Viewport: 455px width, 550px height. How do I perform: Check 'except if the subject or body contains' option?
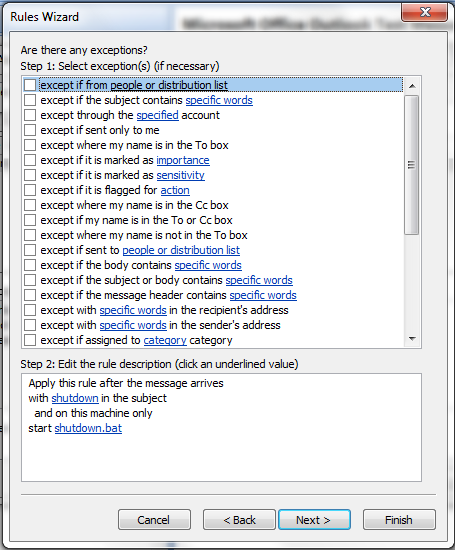(x=30, y=280)
